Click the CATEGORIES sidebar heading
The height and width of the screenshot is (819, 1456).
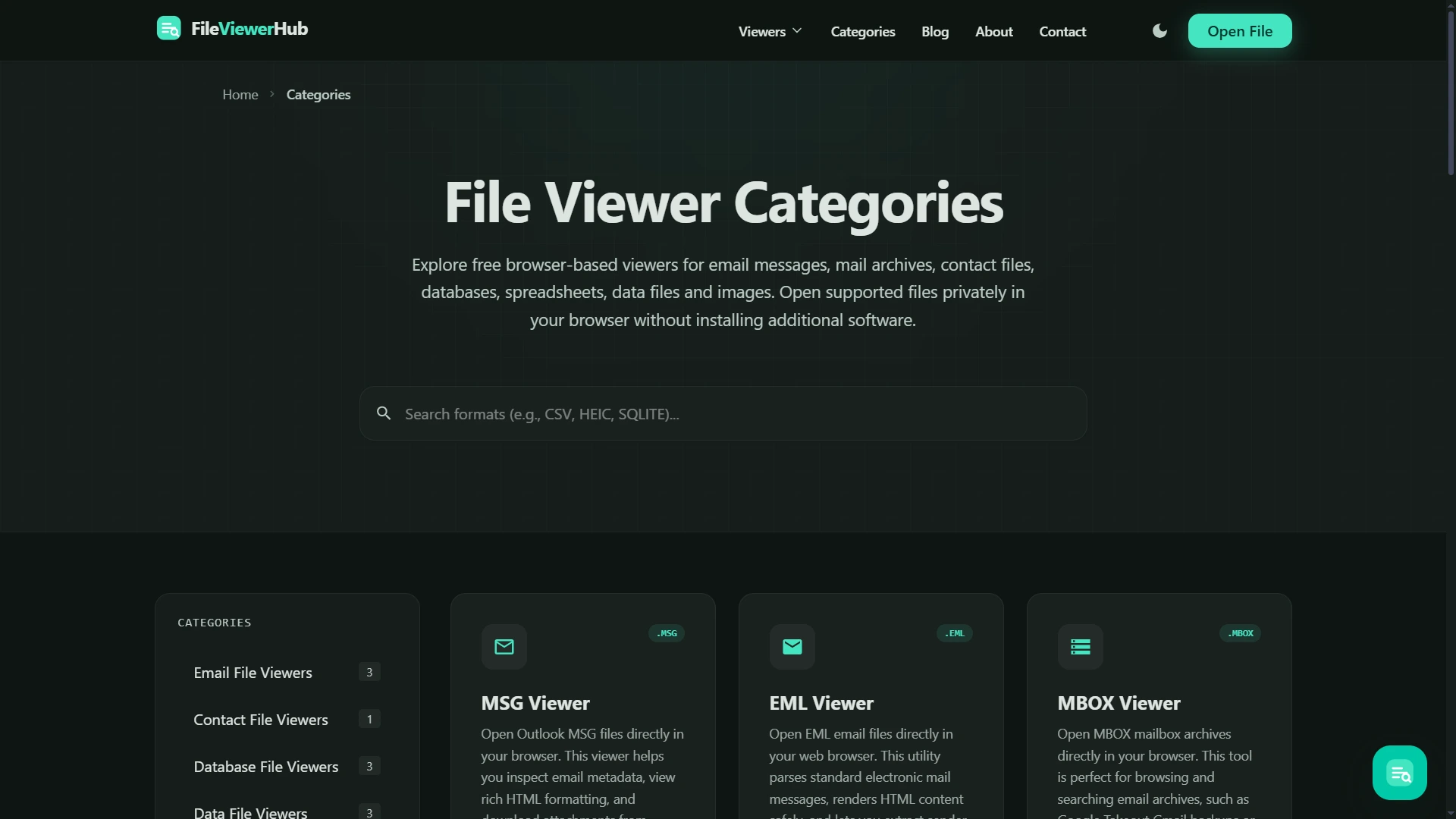(x=215, y=623)
